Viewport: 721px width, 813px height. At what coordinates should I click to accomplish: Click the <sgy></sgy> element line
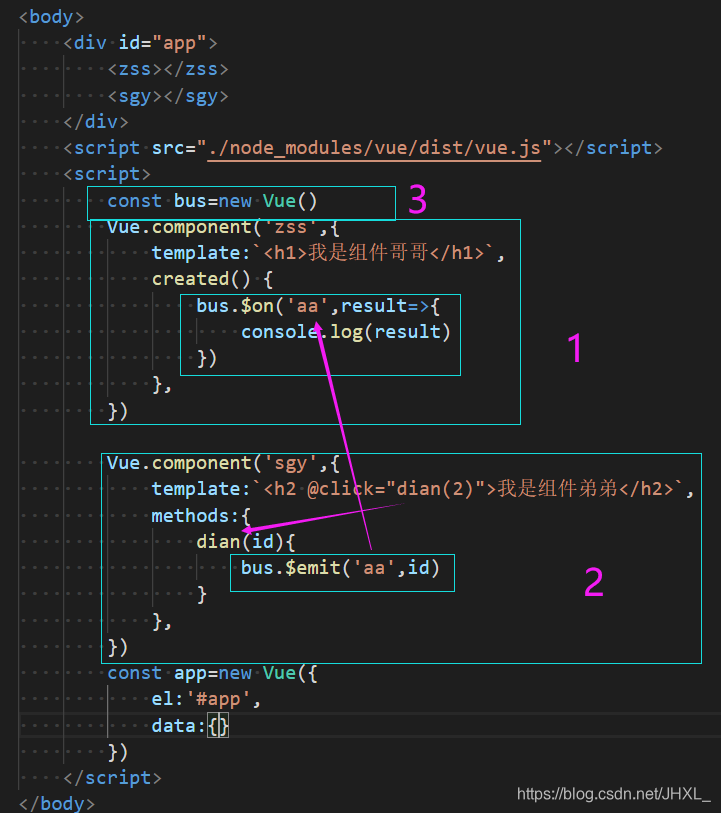(x=168, y=96)
